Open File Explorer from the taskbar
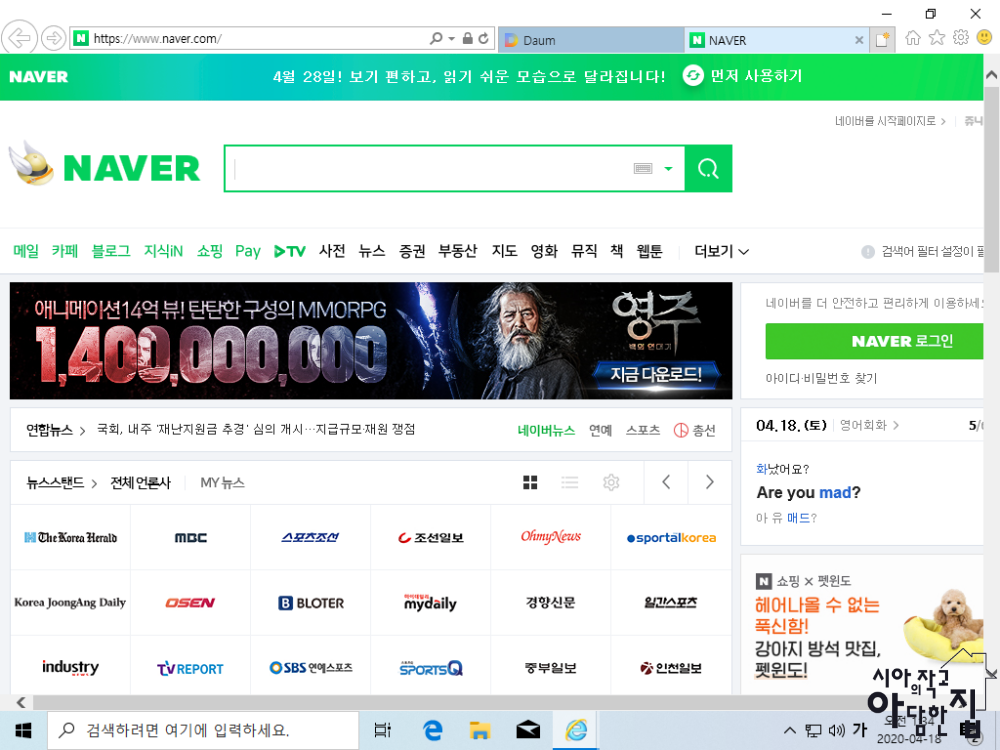Screen dimensions: 1000x750 [x=480, y=730]
